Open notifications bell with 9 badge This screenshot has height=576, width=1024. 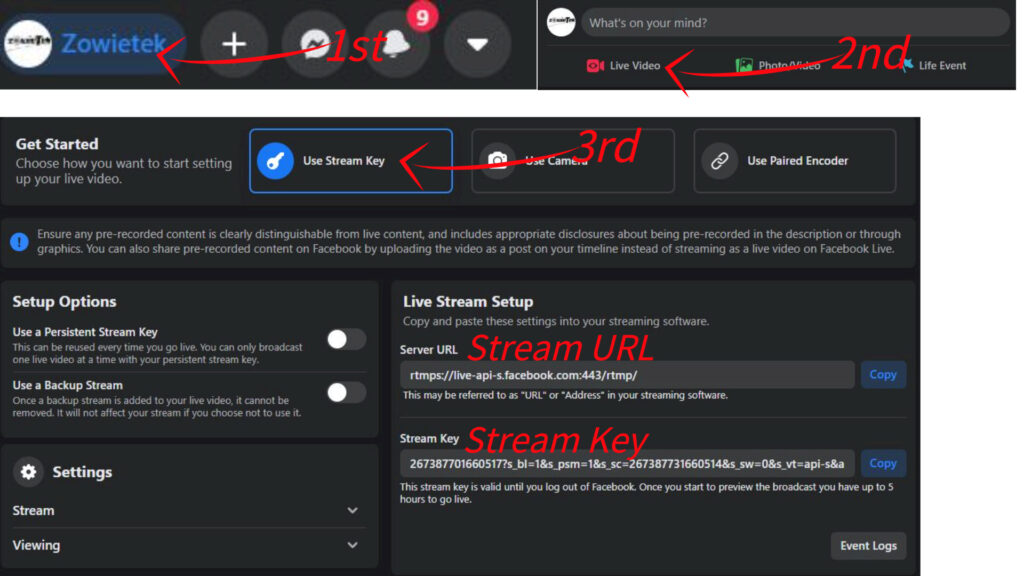click(x=396, y=44)
